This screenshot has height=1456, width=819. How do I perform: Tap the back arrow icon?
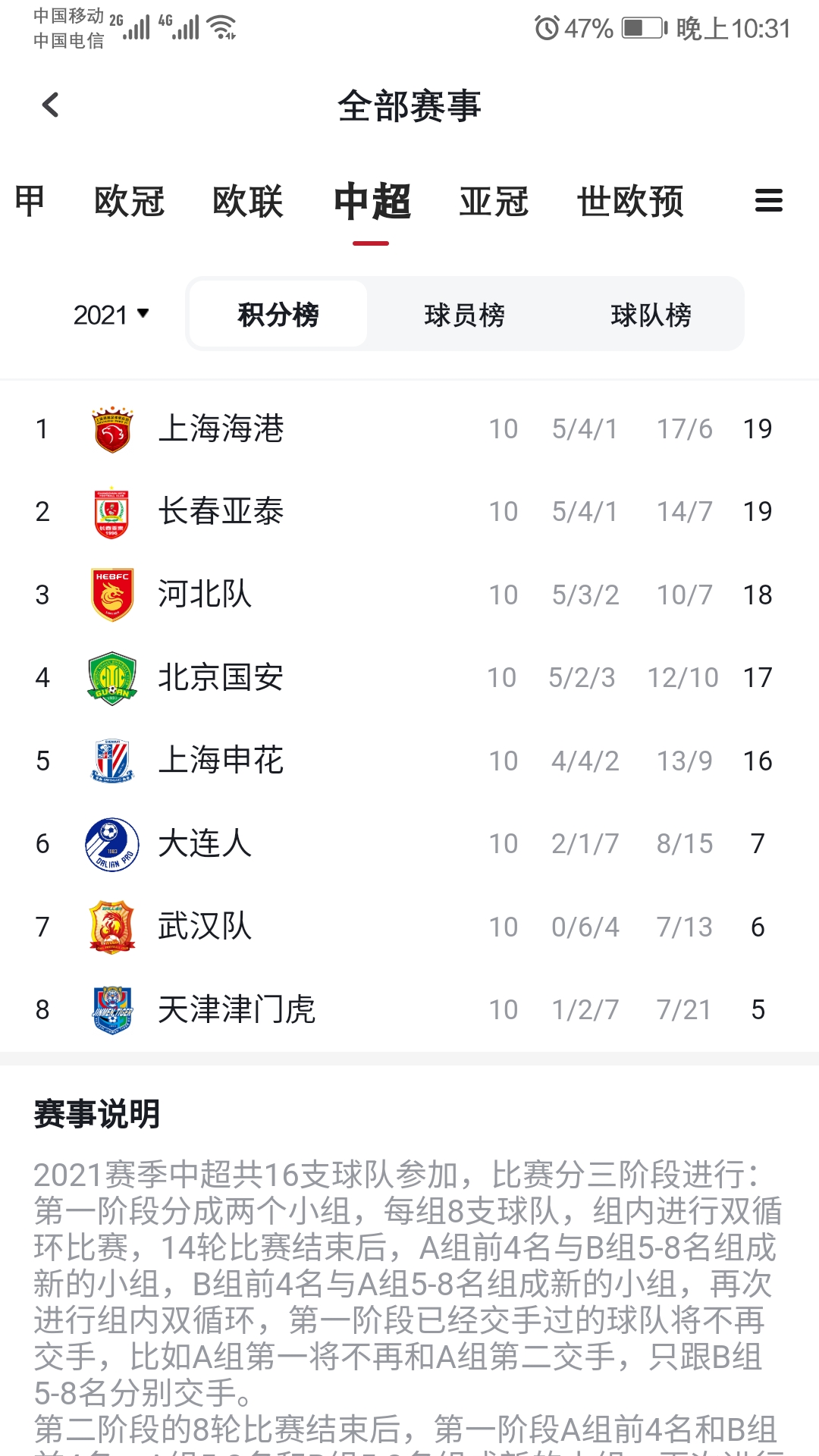click(51, 105)
